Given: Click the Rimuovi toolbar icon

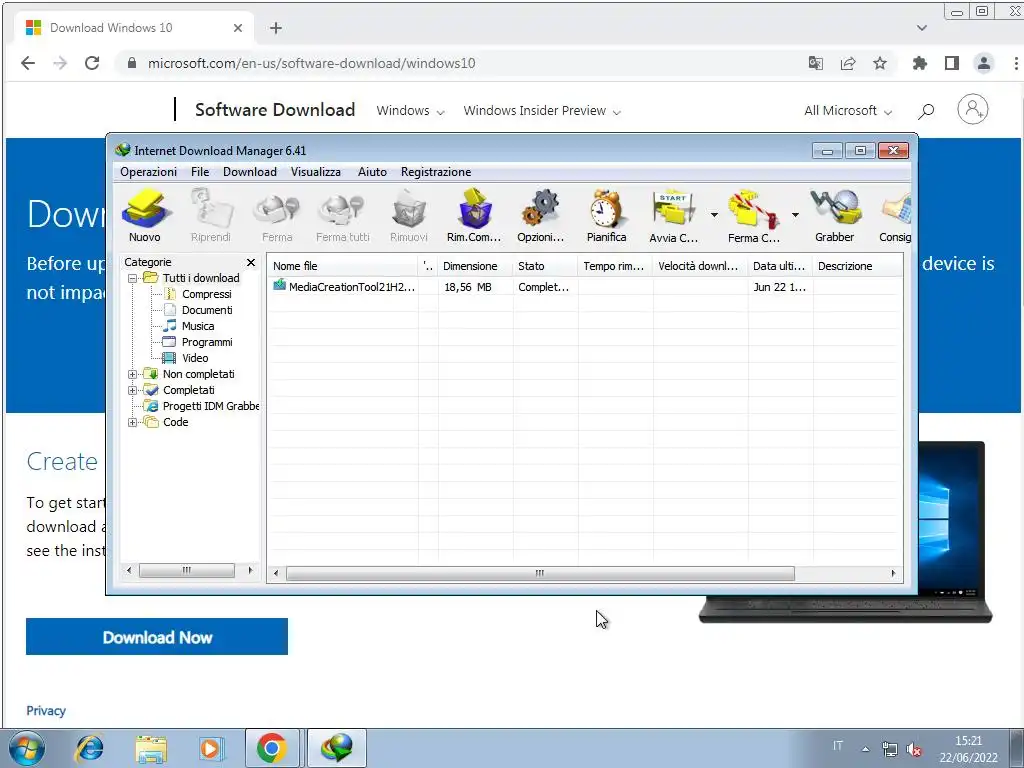Looking at the screenshot, I should (409, 216).
